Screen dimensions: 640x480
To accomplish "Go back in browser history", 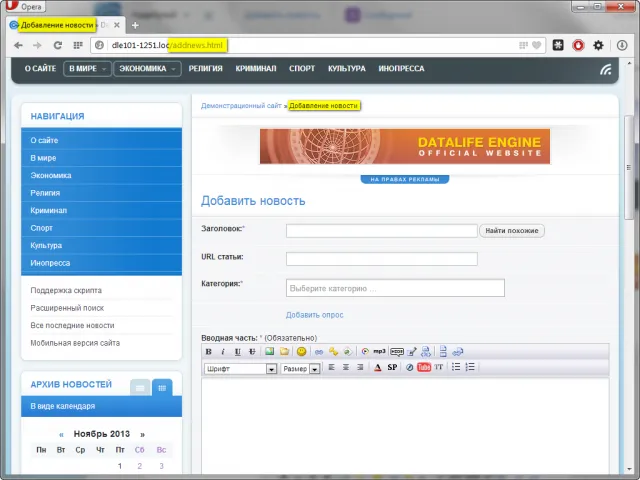I will (18, 45).
